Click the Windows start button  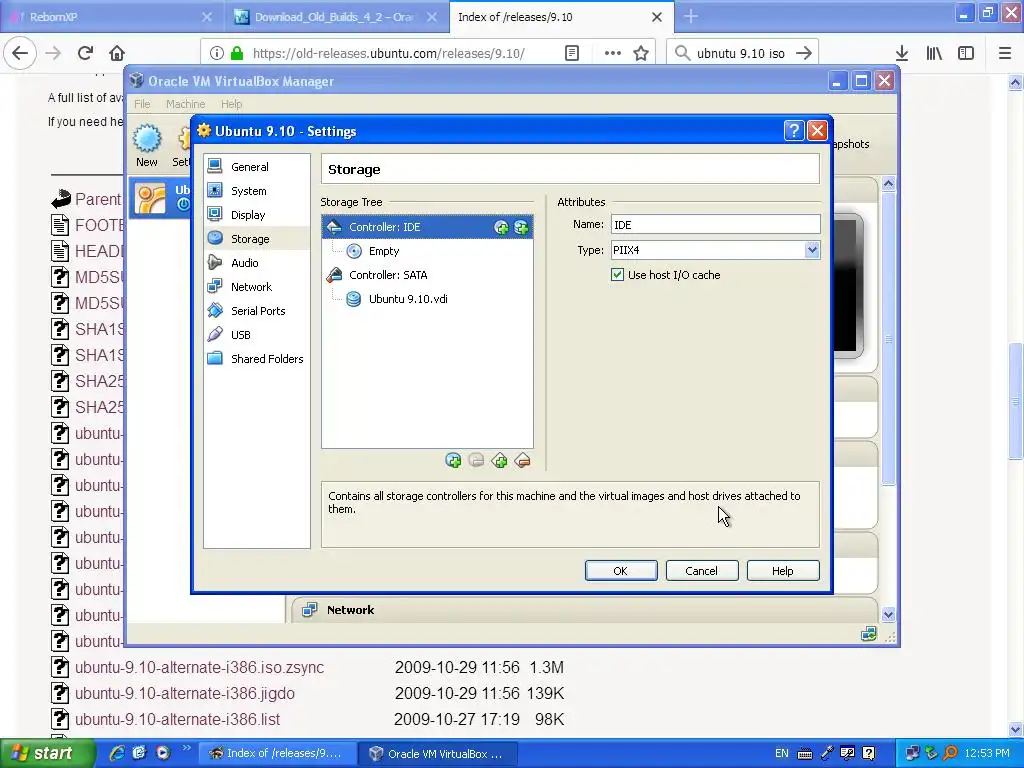coord(47,754)
